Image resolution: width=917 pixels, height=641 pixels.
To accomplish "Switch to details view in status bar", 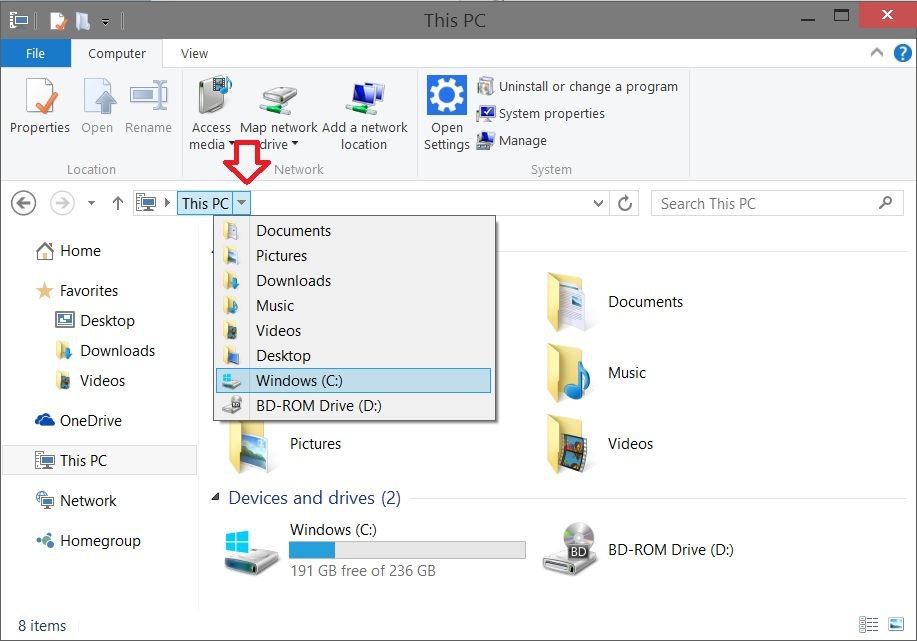I will point(869,625).
